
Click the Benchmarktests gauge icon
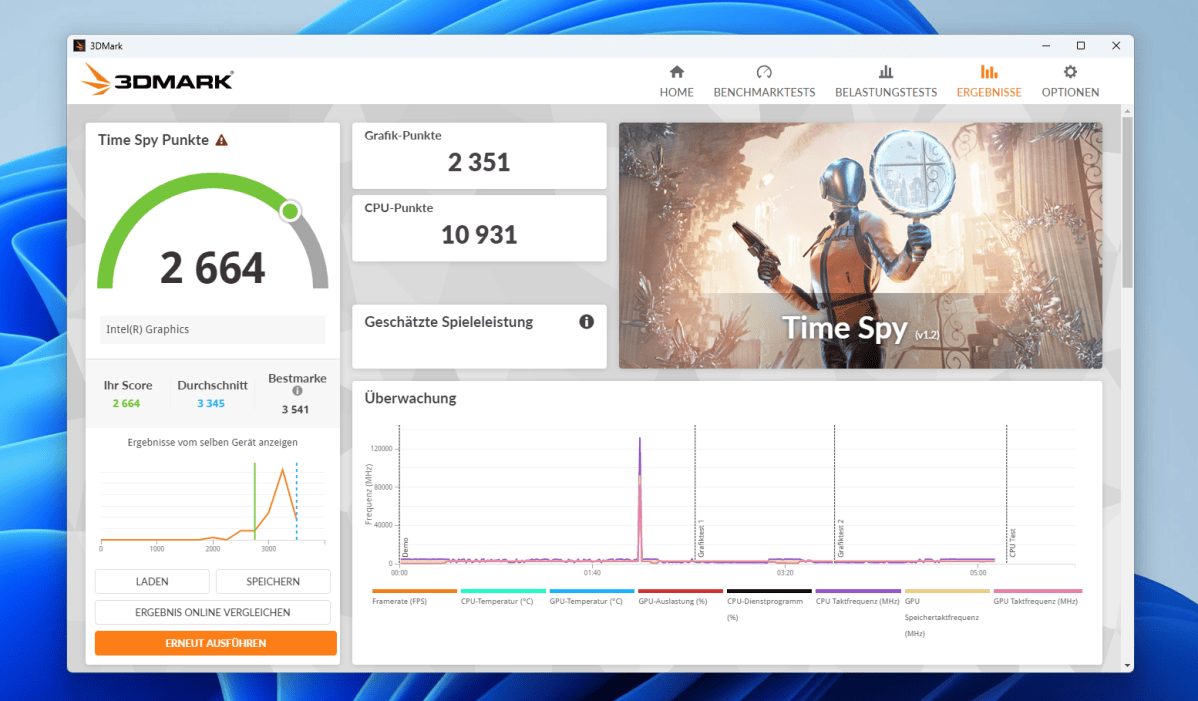(x=764, y=72)
